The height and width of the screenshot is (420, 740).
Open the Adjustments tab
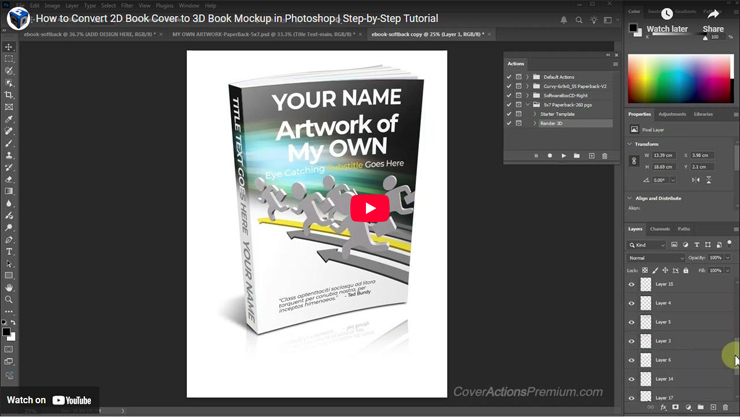coord(672,114)
